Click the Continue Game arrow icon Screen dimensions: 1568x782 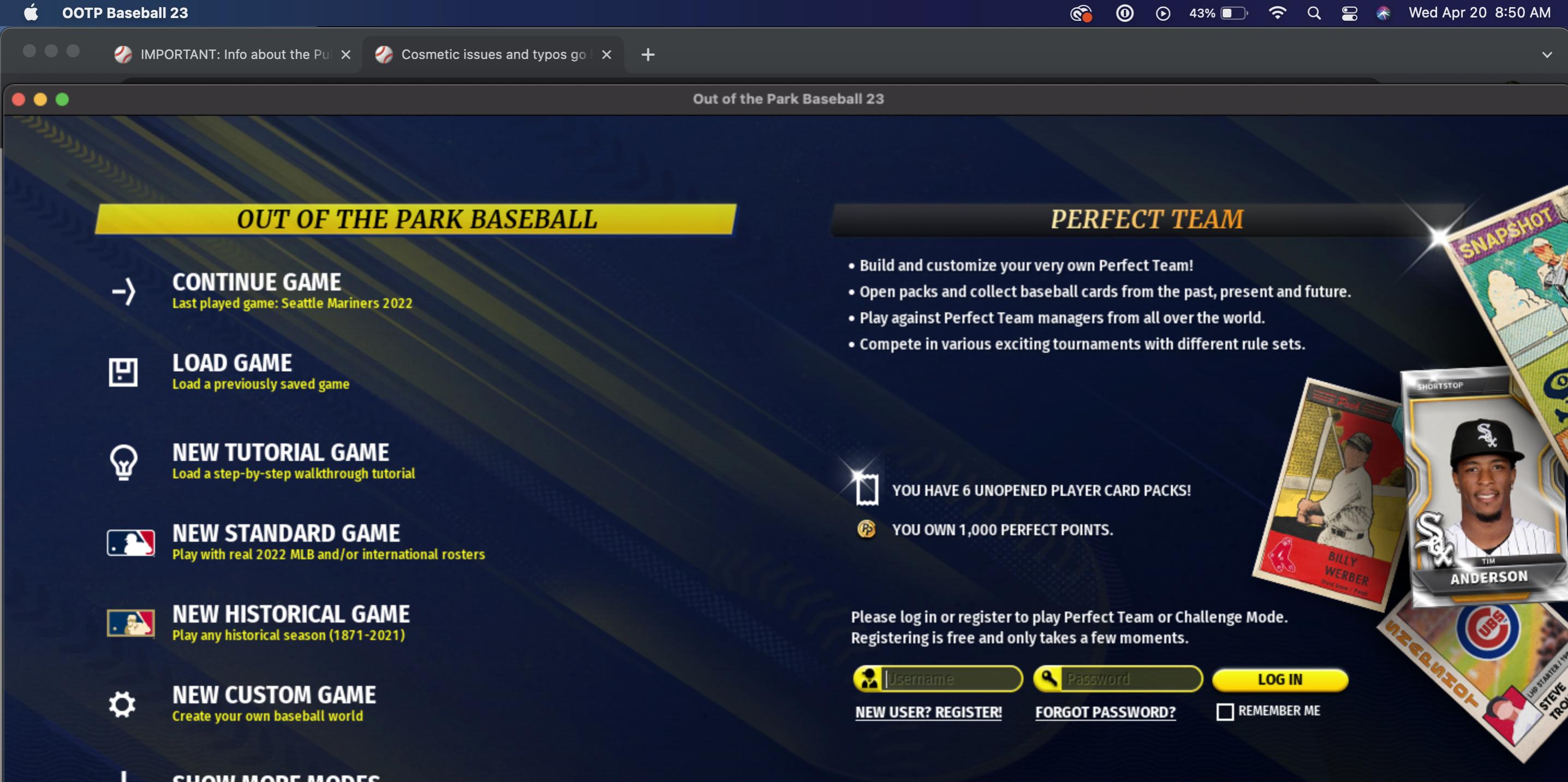pos(123,291)
